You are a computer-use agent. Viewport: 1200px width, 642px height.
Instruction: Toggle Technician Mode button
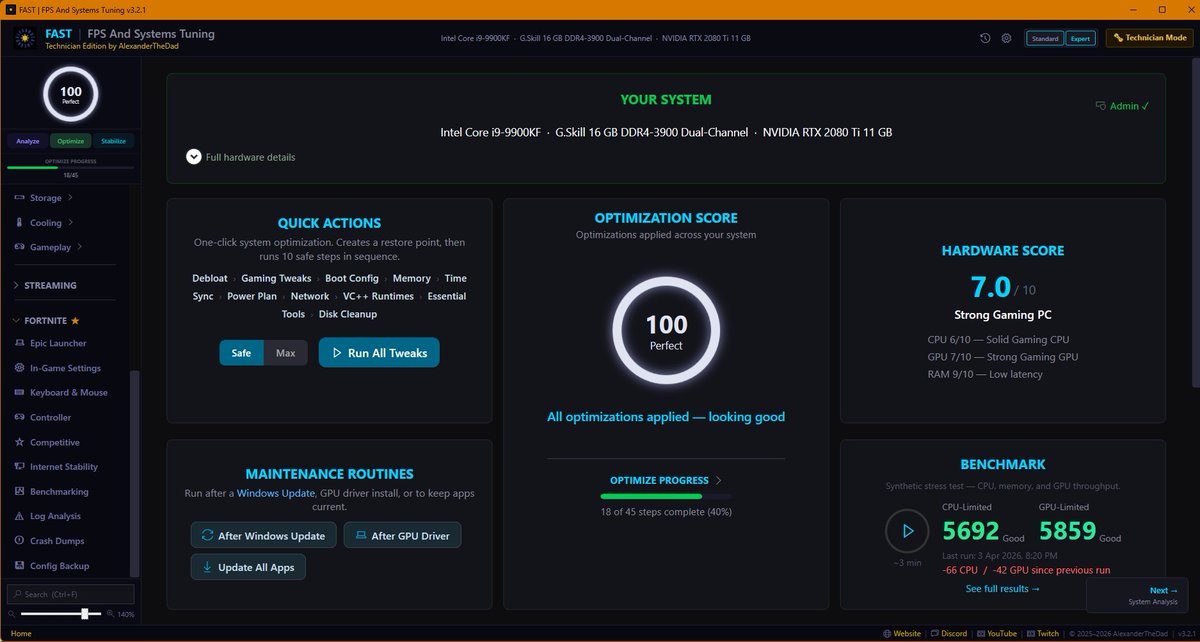pos(1149,38)
